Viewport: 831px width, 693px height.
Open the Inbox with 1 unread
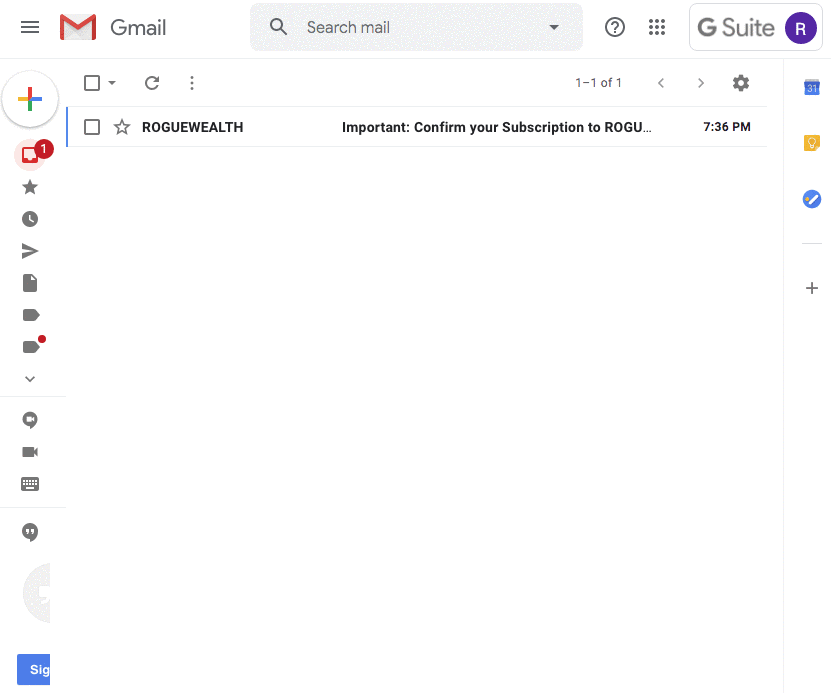32,154
